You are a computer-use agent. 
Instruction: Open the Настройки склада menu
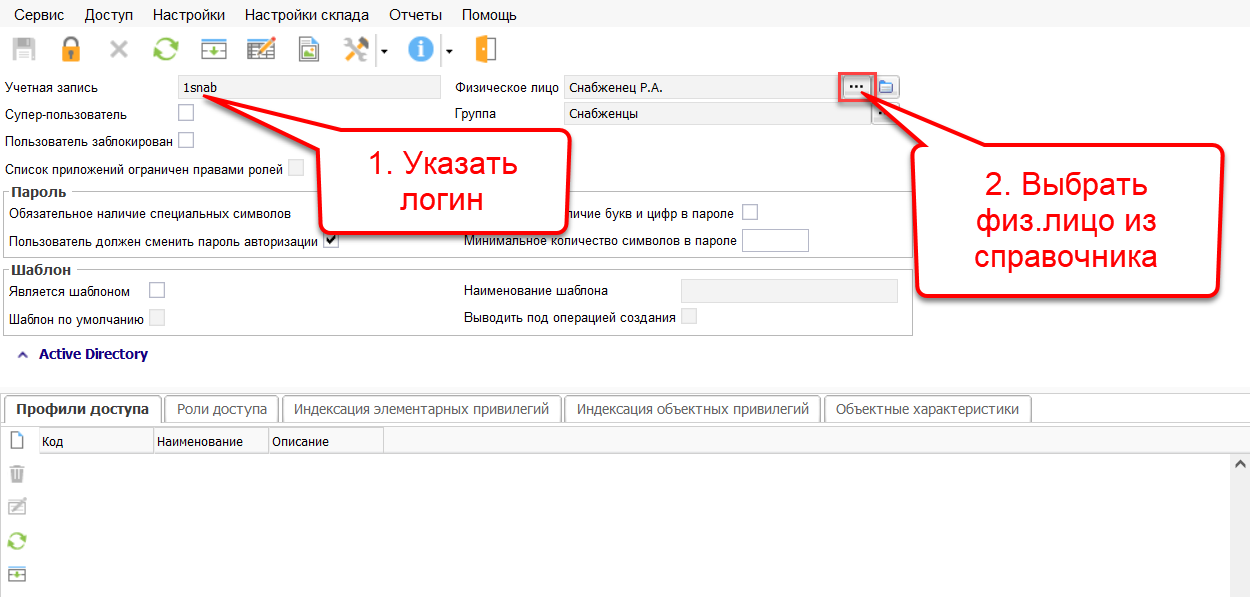click(x=306, y=15)
